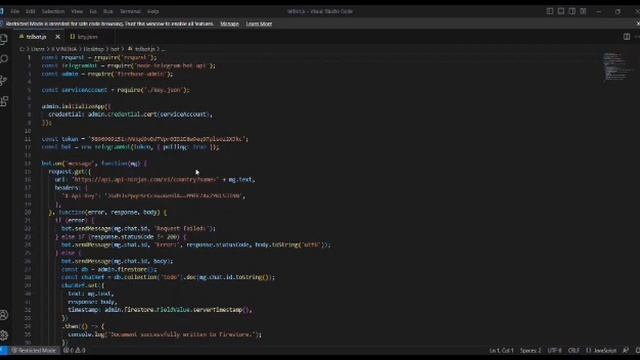This screenshot has width=640, height=360.
Task: Open the Customize Layout icon
Action: [583, 11]
